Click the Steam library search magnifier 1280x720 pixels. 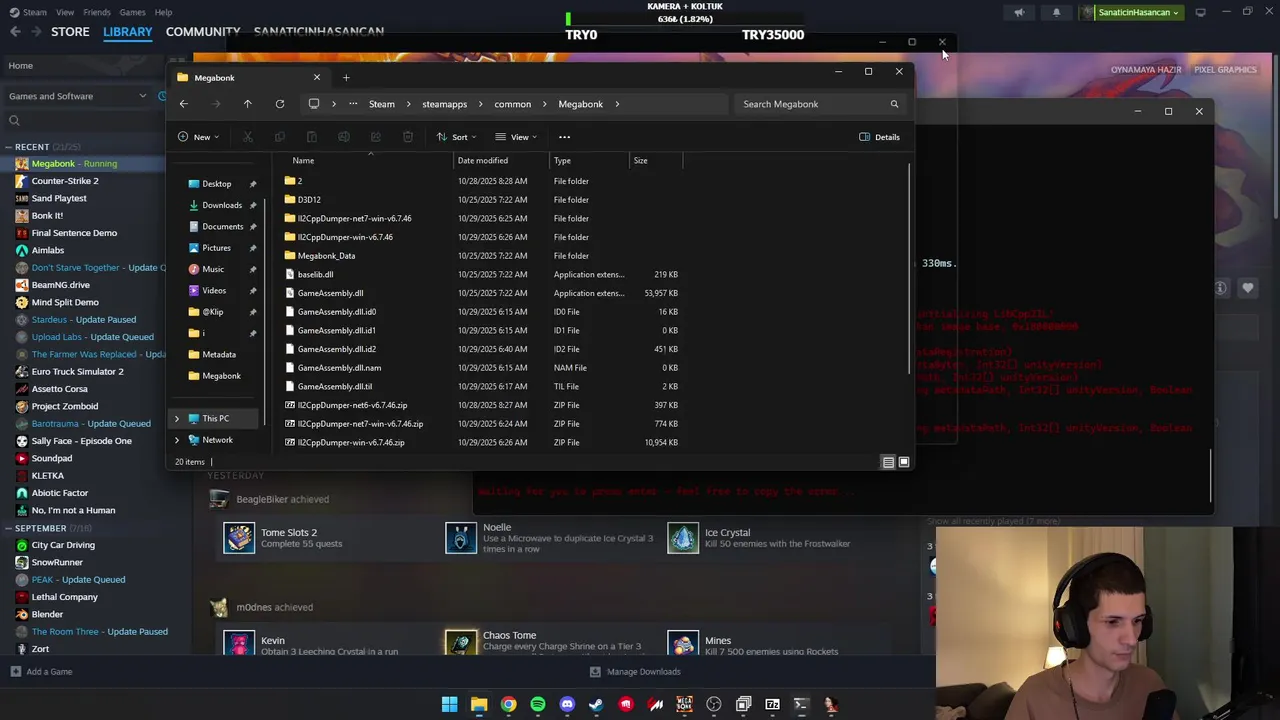(x=14, y=121)
